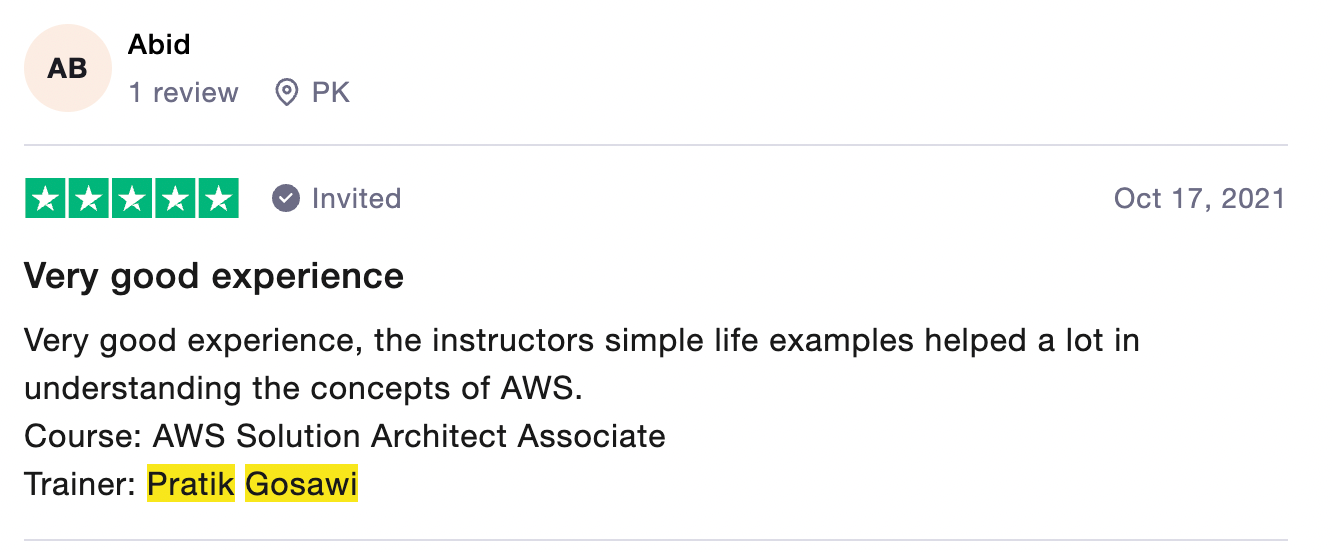The height and width of the screenshot is (552, 1332).
Task: Select the fifth green rating star
Action: [x=217, y=198]
